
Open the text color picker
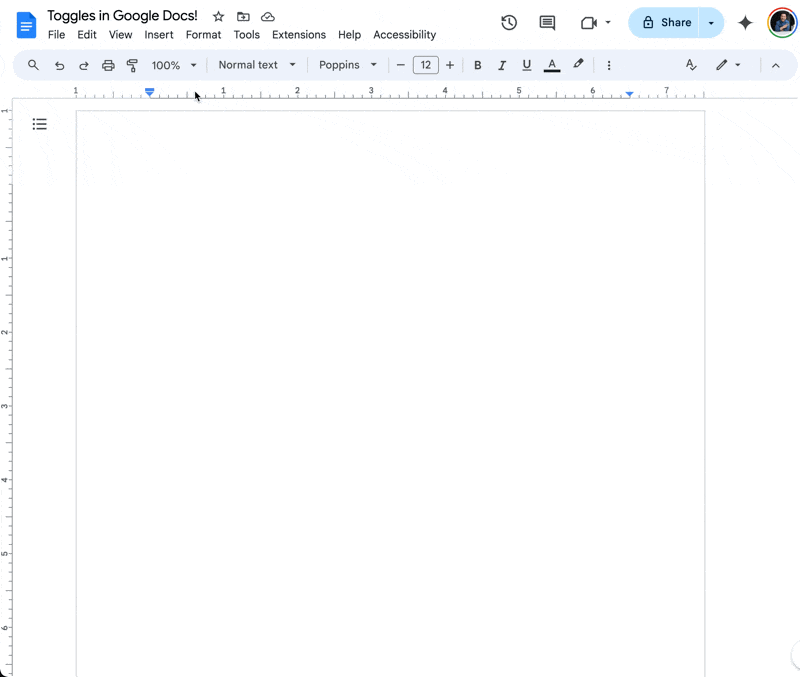pyautogui.click(x=552, y=65)
